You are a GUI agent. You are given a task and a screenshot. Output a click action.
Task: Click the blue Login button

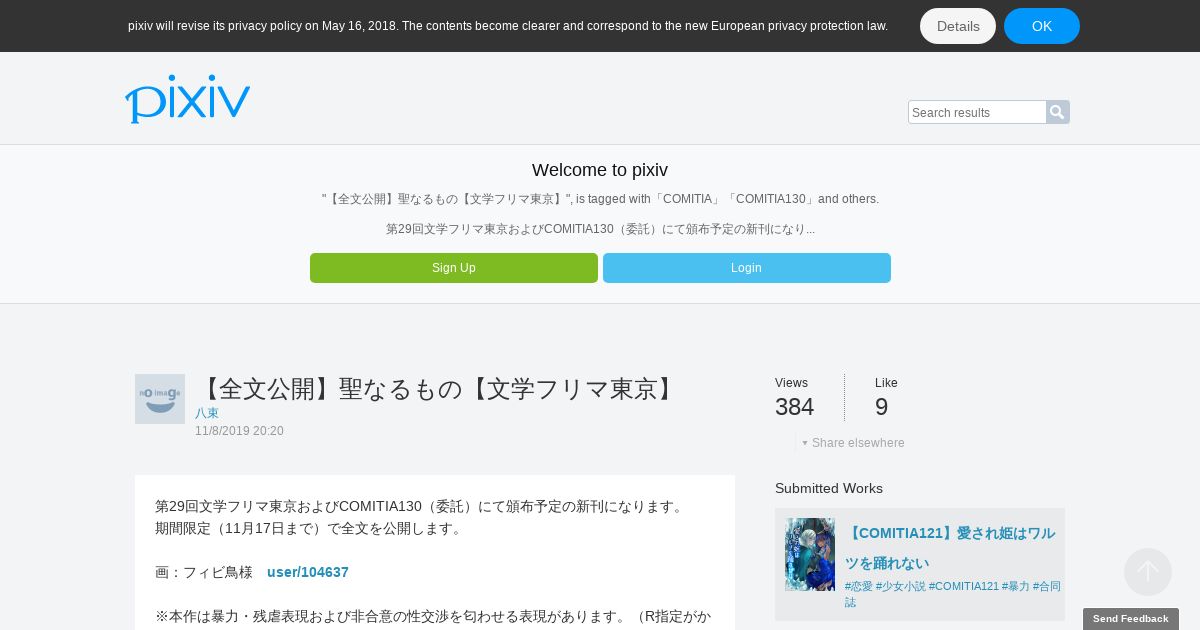point(747,268)
